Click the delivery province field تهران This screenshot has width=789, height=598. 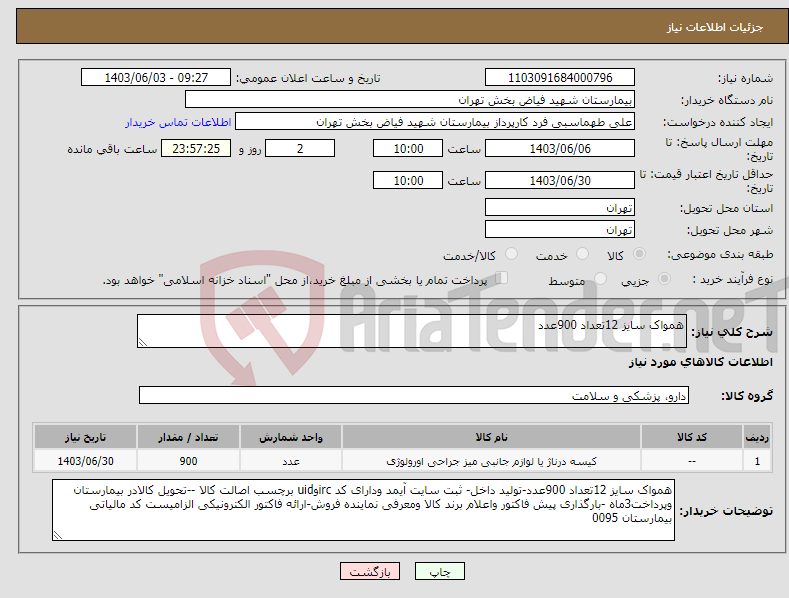560,207
